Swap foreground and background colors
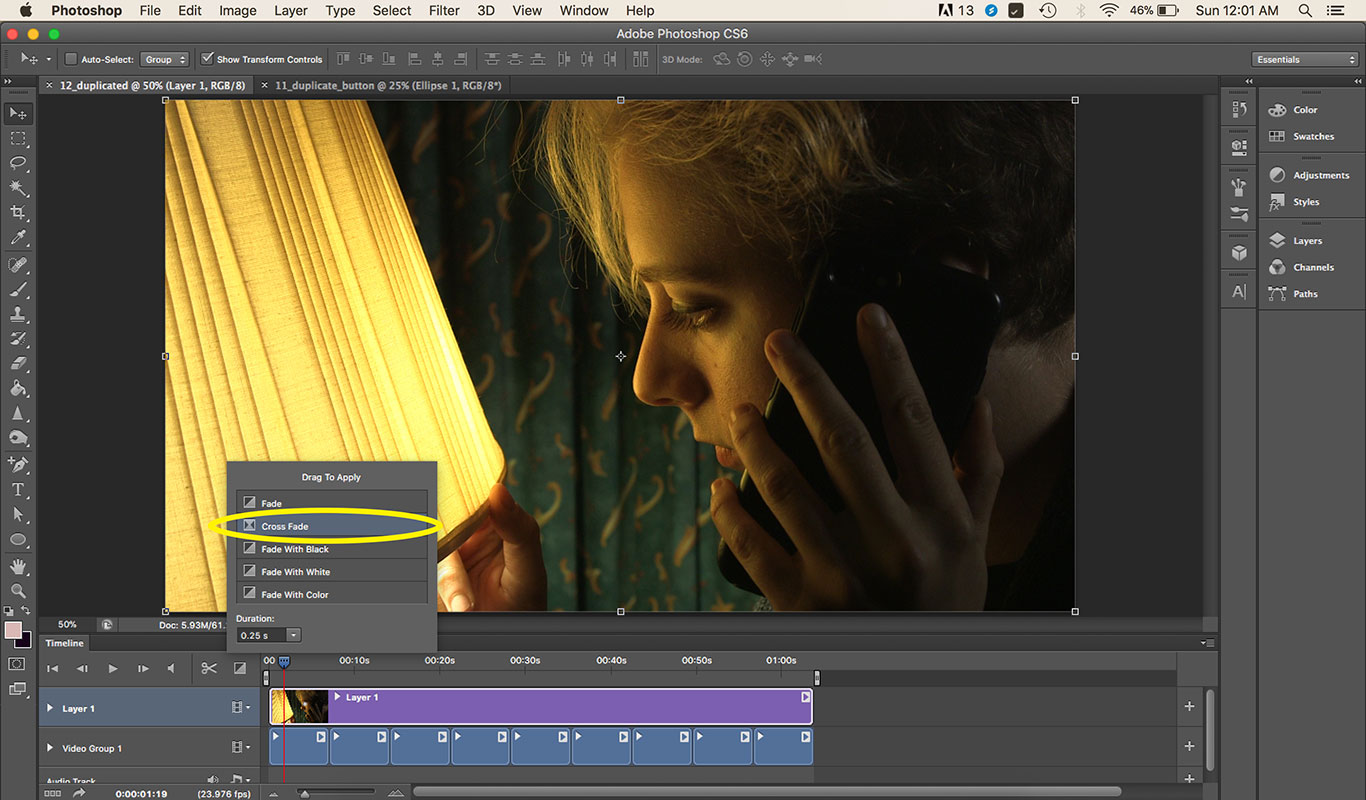 (x=27, y=610)
